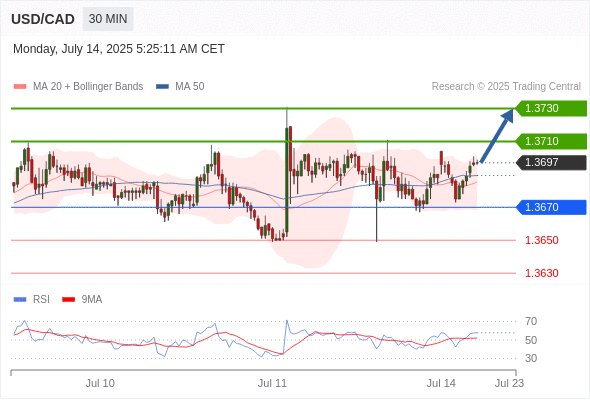Click the blue RSI legend swatch

point(20,300)
